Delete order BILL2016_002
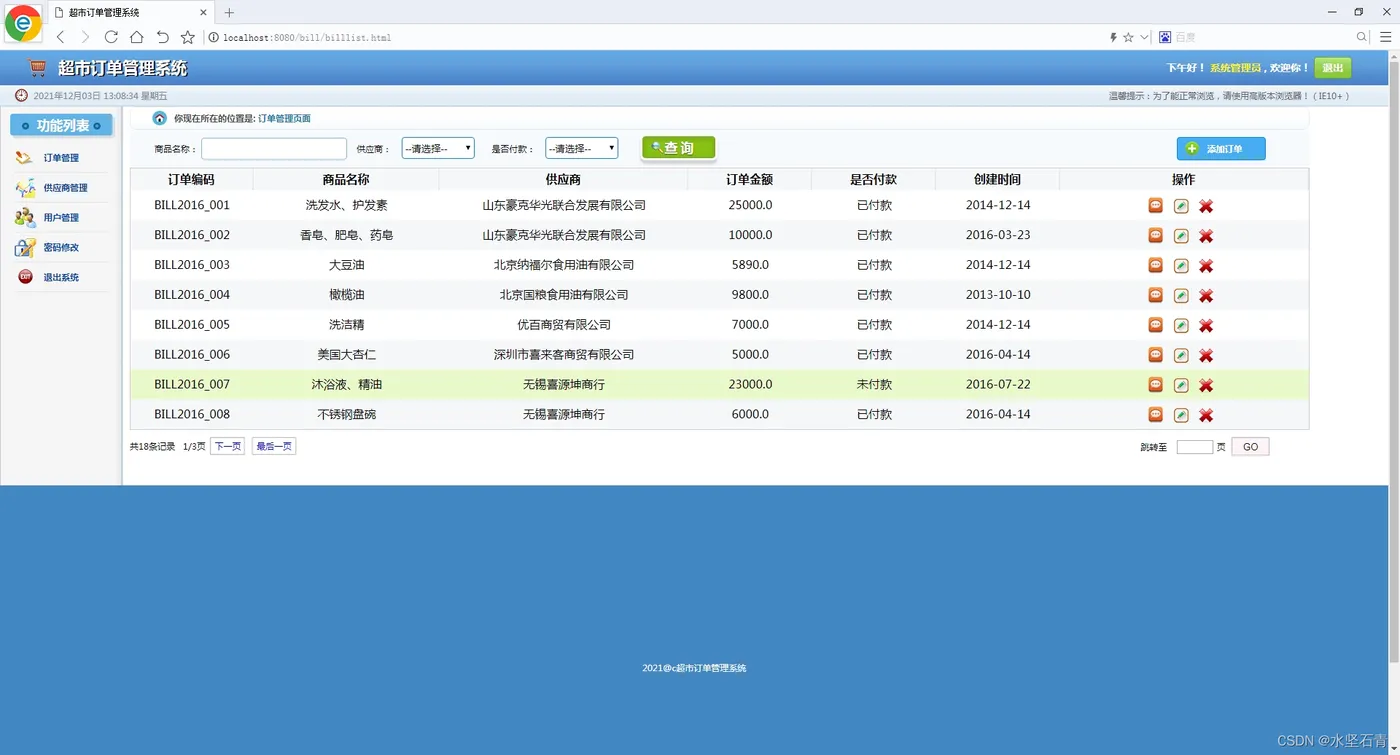 click(x=1206, y=236)
